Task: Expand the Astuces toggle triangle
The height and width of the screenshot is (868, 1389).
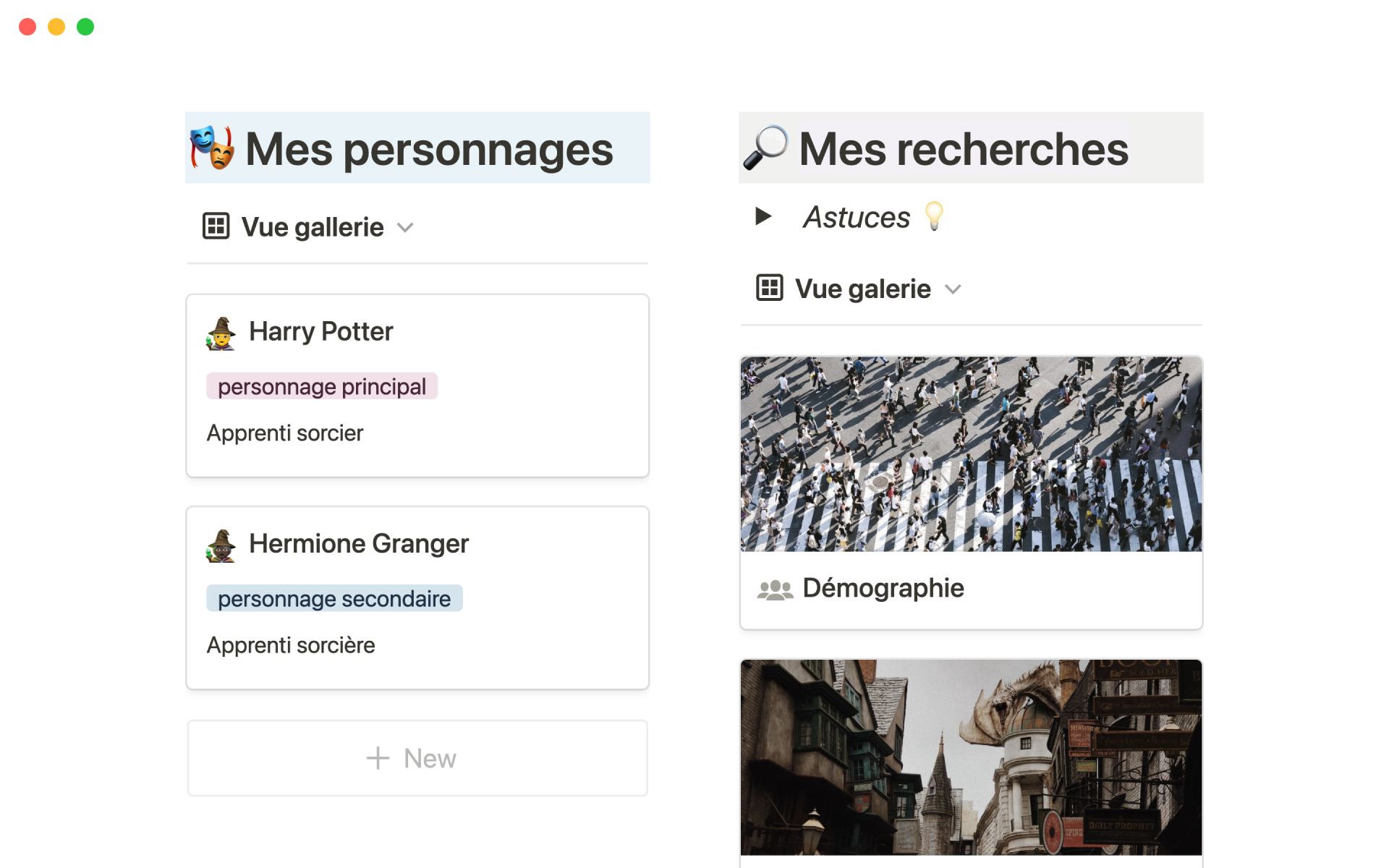Action: point(763,216)
